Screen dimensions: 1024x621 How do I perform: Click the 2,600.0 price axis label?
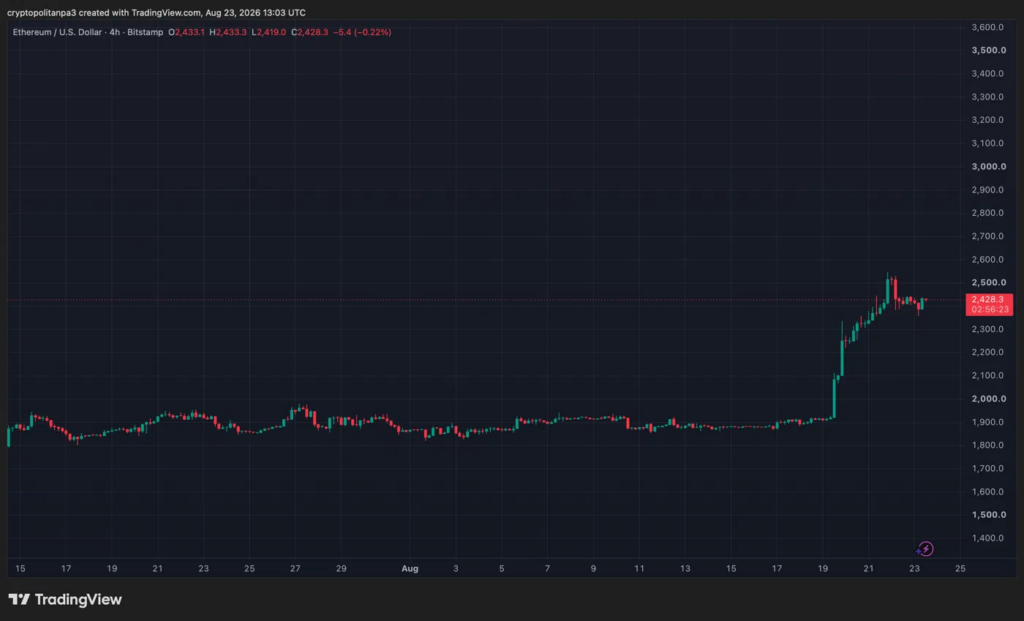click(987, 260)
